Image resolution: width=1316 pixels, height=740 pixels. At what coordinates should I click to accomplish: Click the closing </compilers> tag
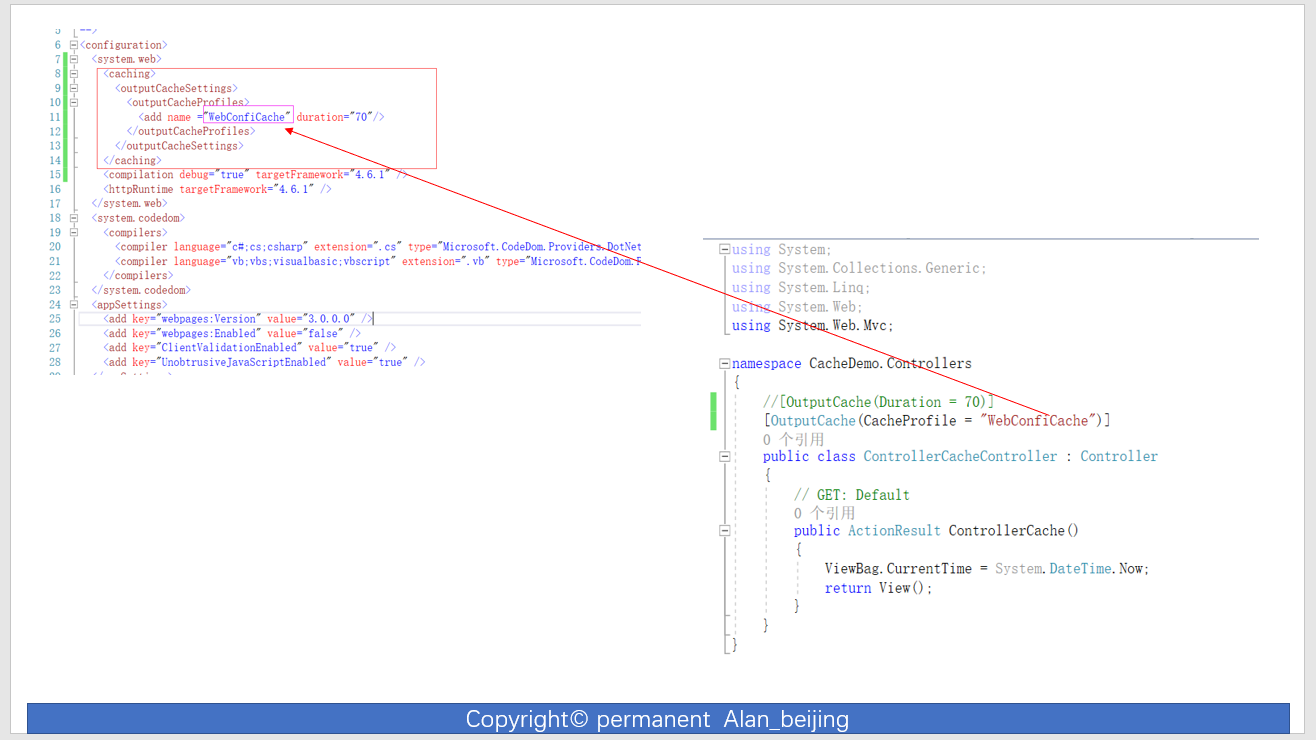[138, 275]
